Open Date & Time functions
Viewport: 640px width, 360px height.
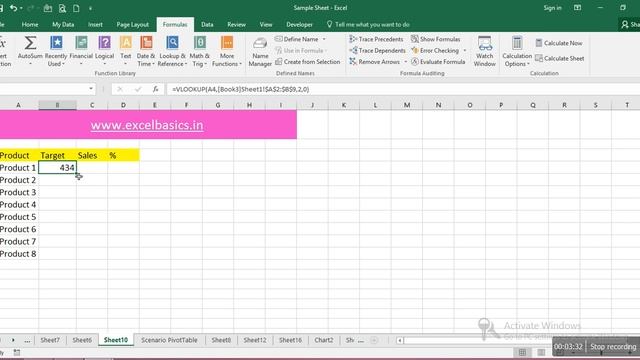[146, 51]
